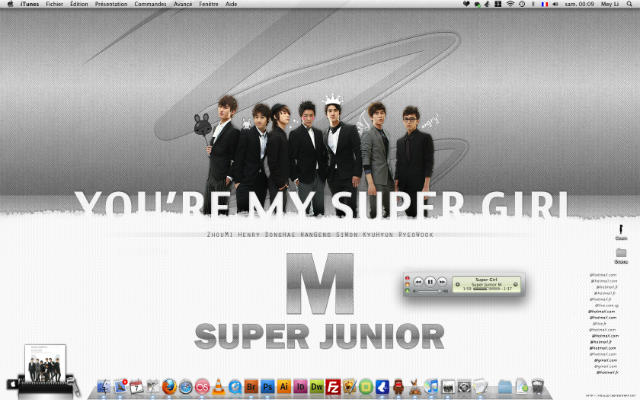Screen dimensions: 640x400
Task: Open the Apple menu
Action: (10, 4)
